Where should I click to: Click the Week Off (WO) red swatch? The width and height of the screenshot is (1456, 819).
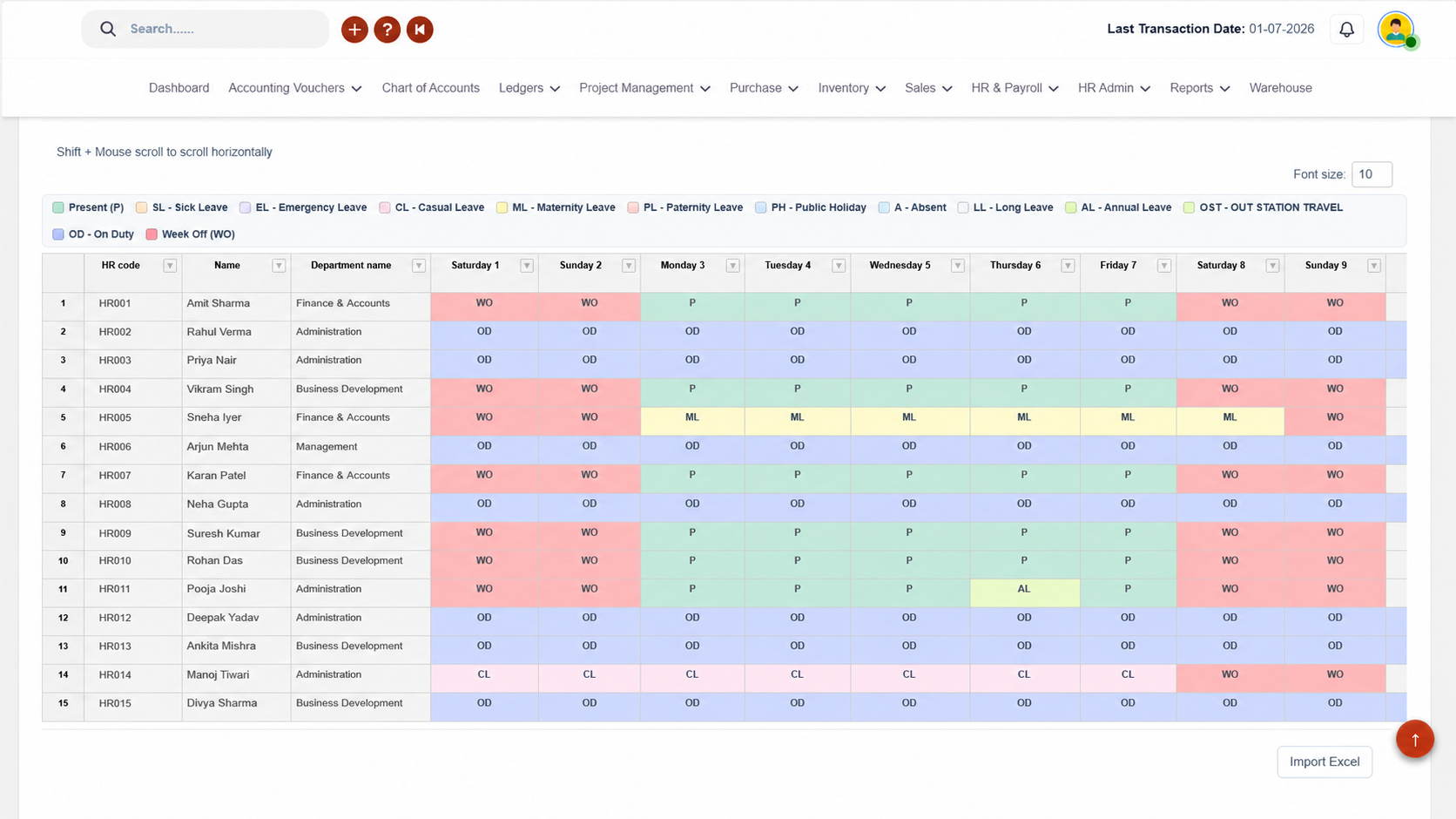click(152, 234)
